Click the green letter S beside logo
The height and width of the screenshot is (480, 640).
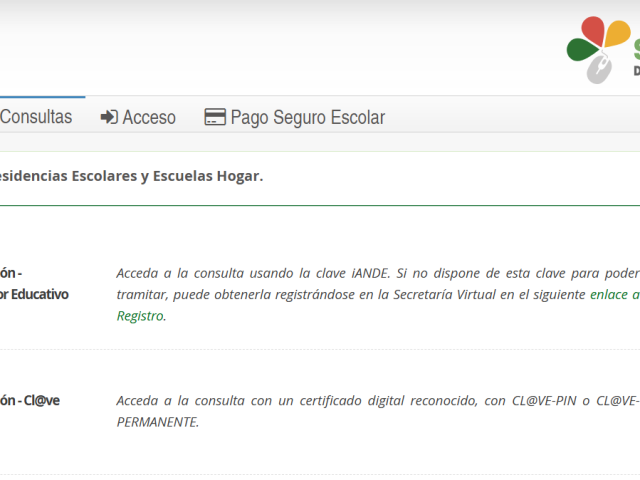pyautogui.click(x=635, y=48)
